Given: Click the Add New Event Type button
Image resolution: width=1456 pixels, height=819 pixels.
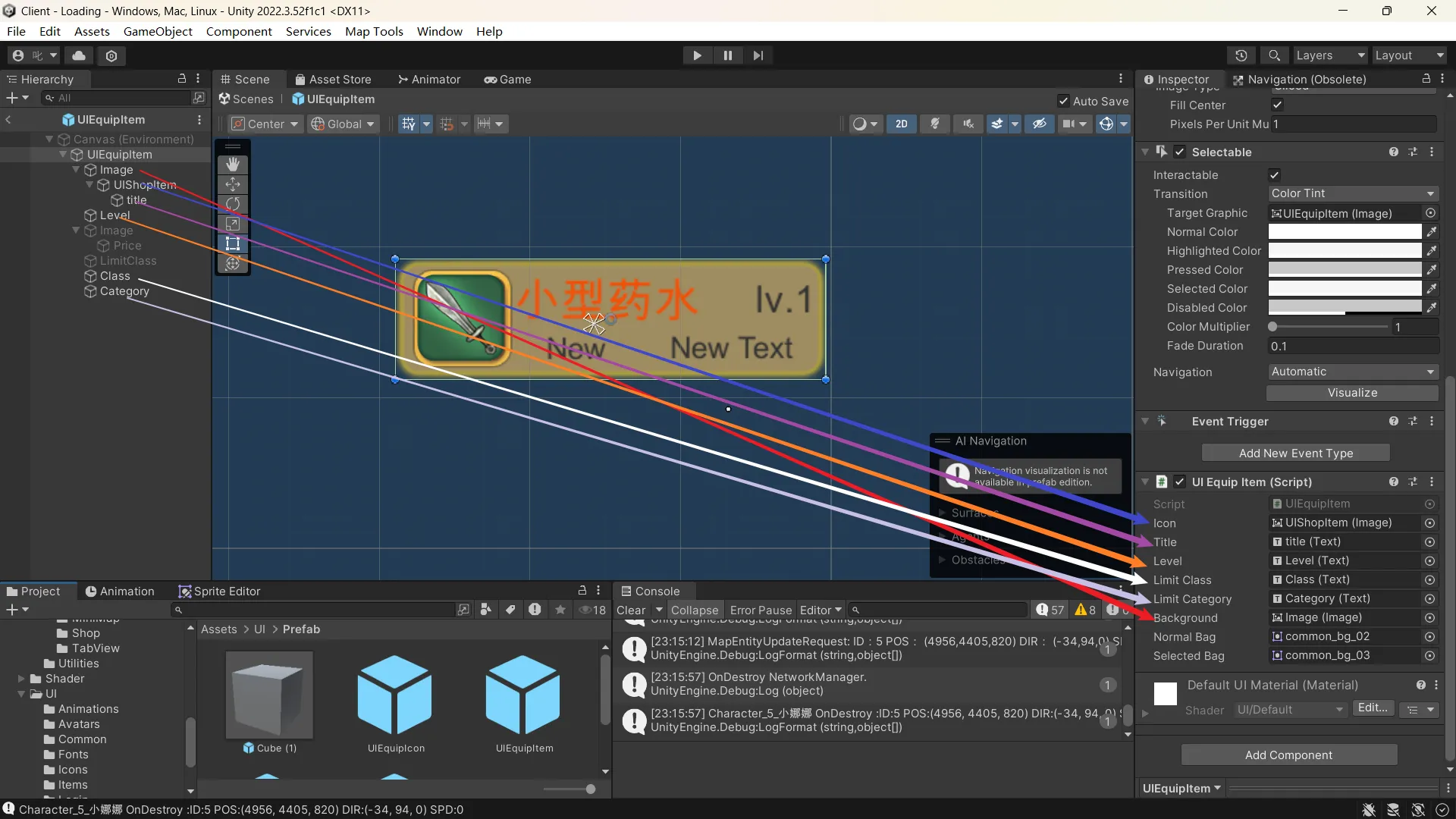Looking at the screenshot, I should pos(1295,453).
